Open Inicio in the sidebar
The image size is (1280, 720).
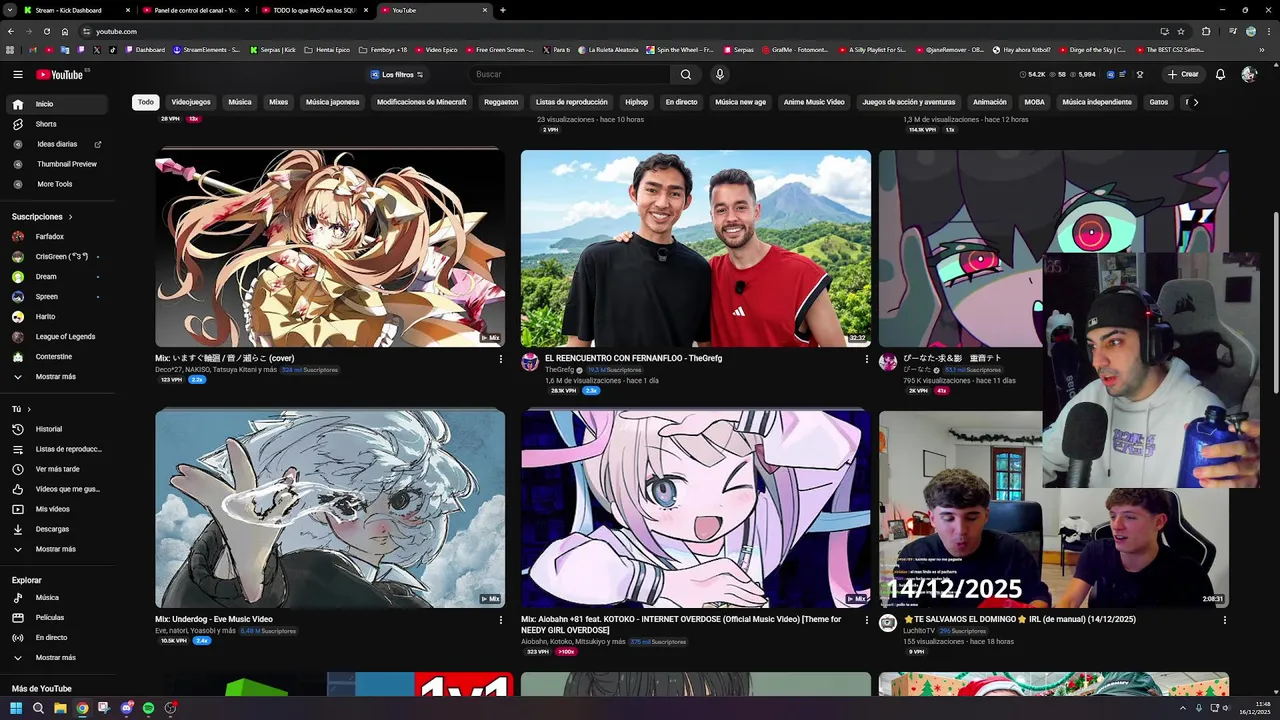pyautogui.click(x=56, y=104)
